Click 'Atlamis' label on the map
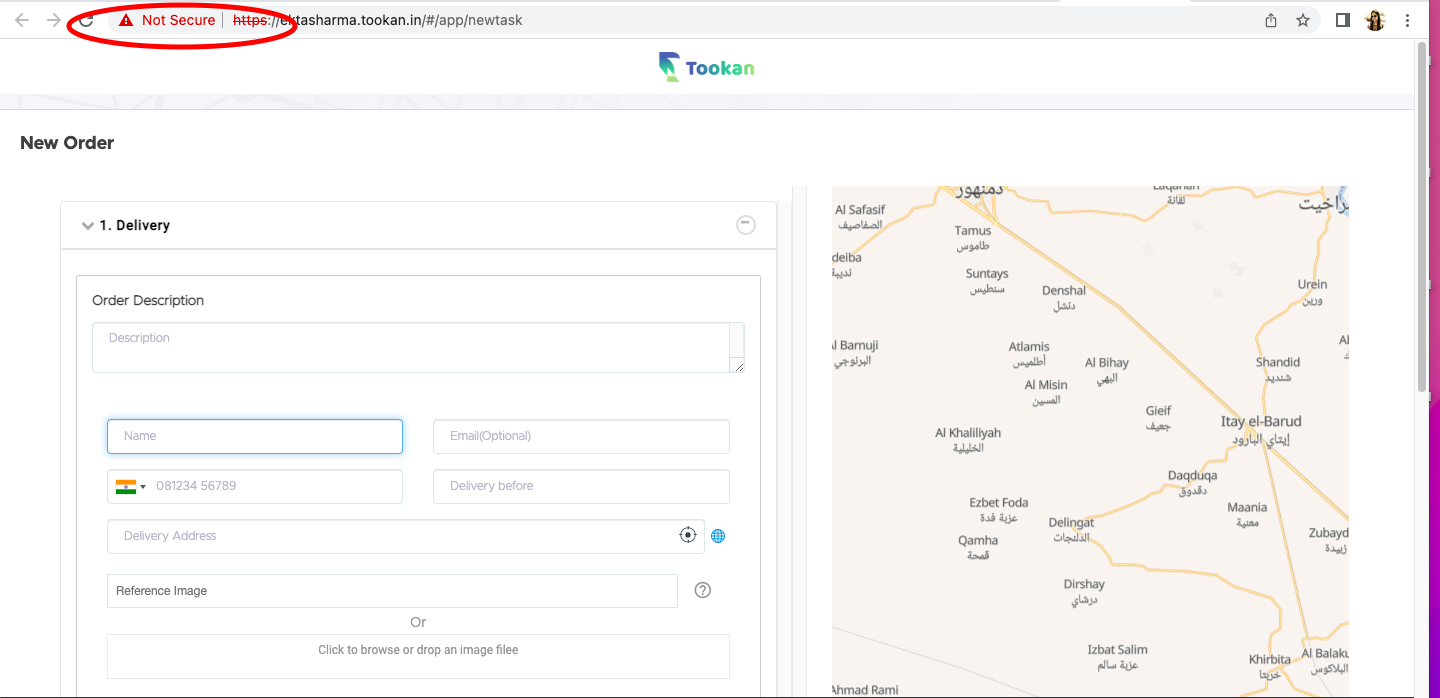Image resolution: width=1440 pixels, height=698 pixels. 1029,347
